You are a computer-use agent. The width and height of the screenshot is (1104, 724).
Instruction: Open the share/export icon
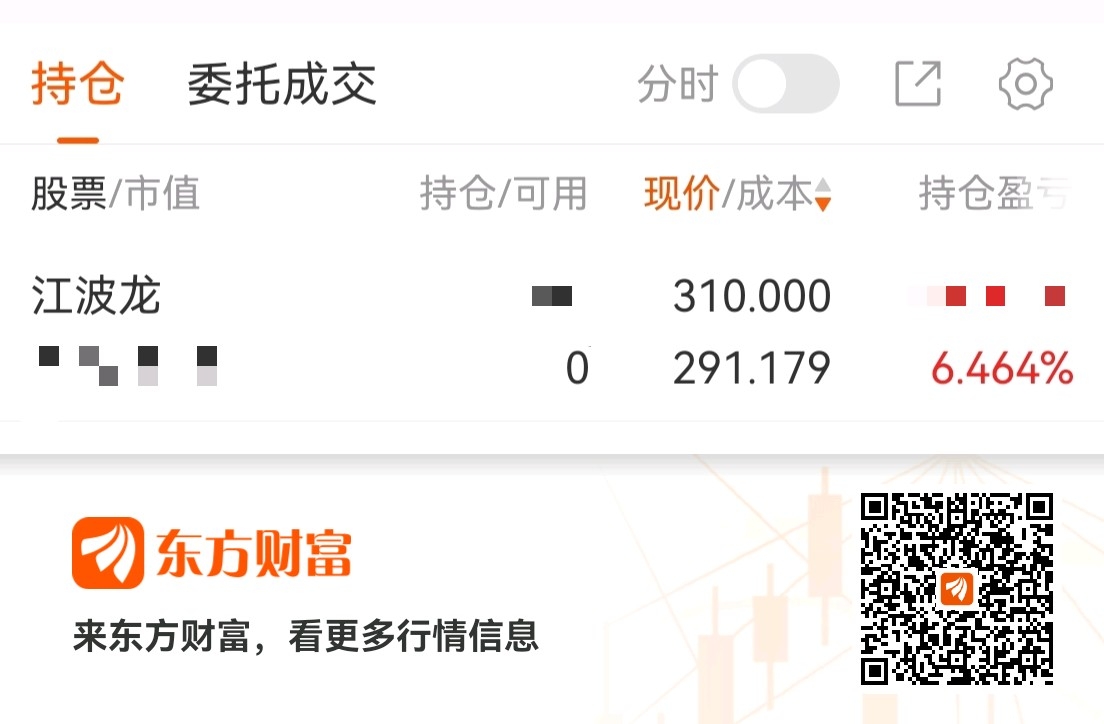coord(918,84)
